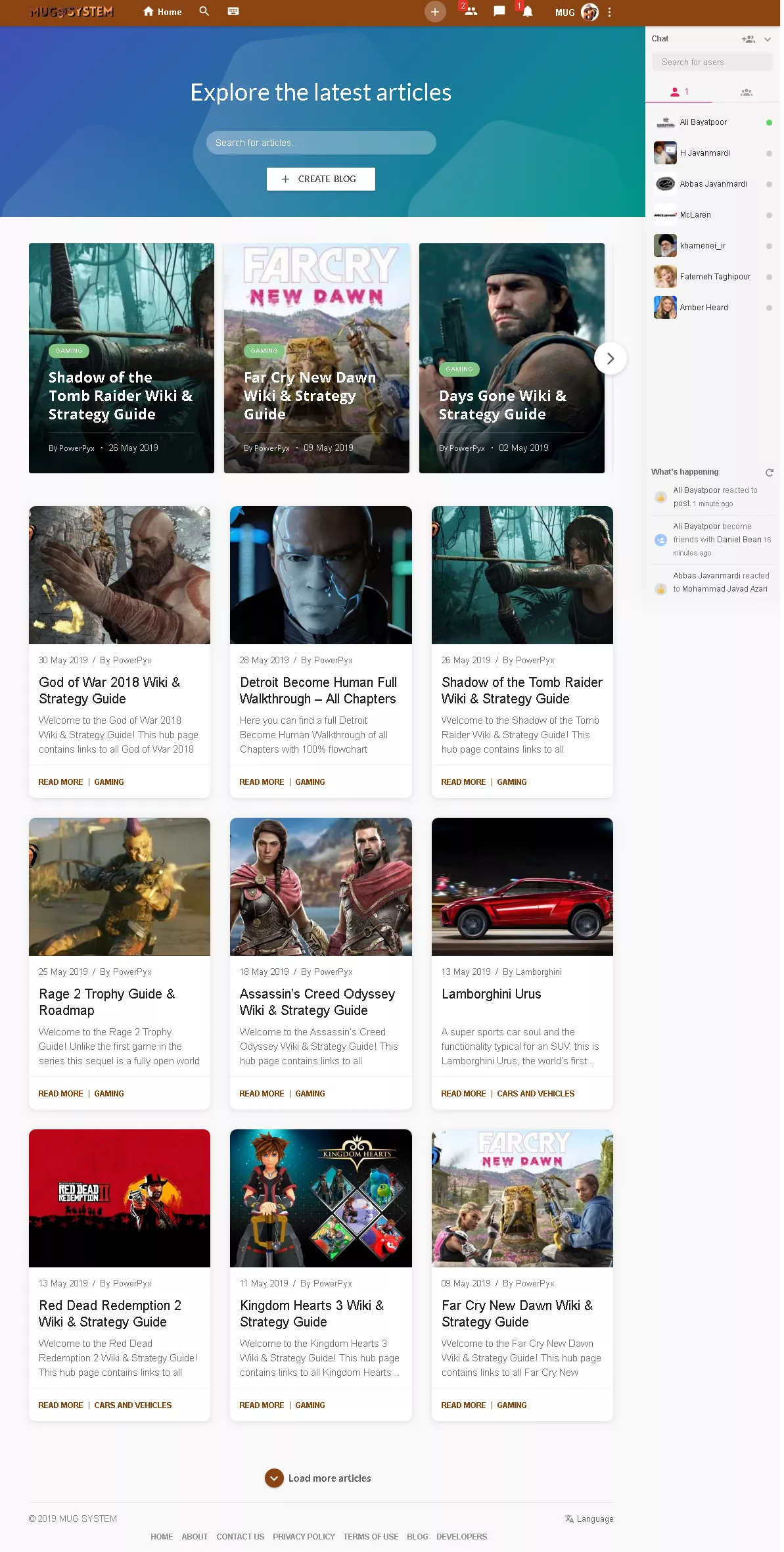Click Mohammad Javad Azari in activity feed
The width and height of the screenshot is (784, 1552).
725,589
